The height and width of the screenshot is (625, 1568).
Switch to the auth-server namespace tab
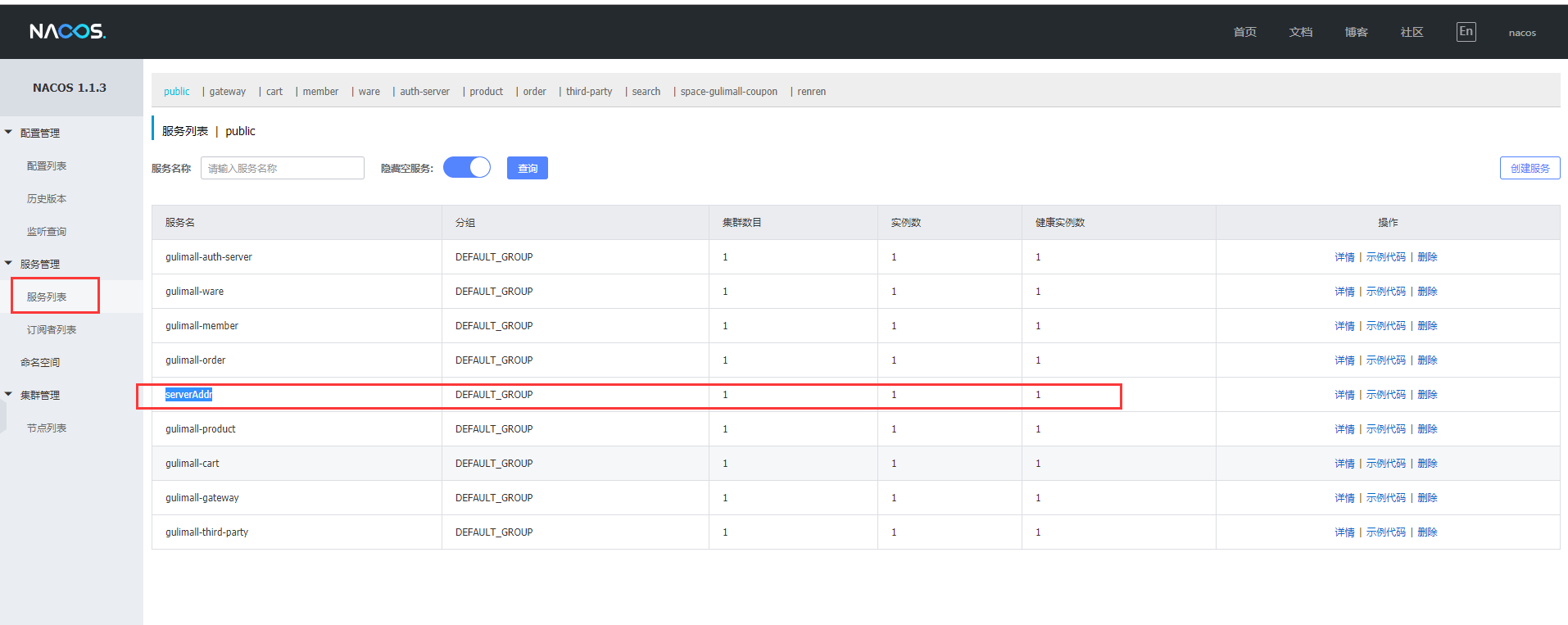(x=424, y=92)
